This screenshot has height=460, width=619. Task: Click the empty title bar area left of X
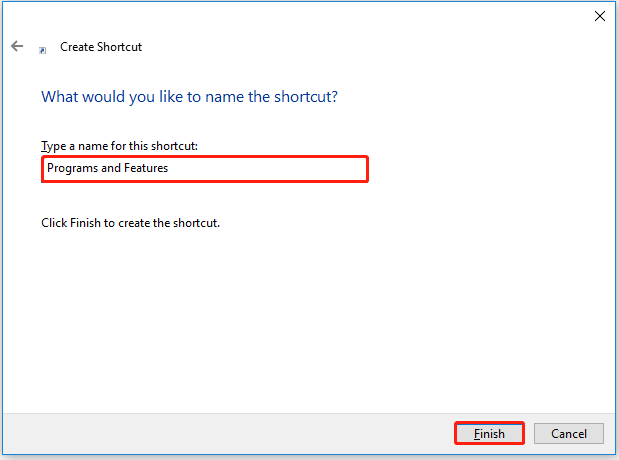point(300,16)
